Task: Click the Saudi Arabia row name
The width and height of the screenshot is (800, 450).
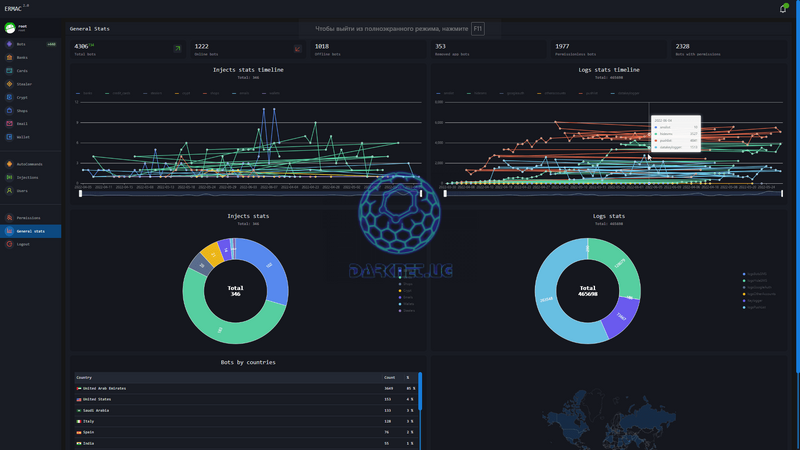Action: point(95,411)
